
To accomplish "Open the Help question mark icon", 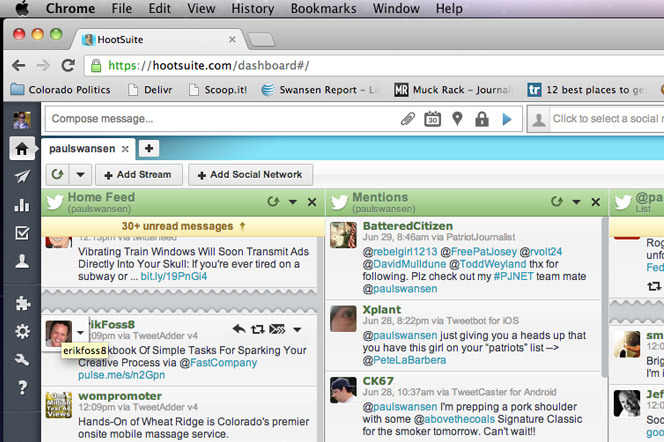I will point(22,387).
